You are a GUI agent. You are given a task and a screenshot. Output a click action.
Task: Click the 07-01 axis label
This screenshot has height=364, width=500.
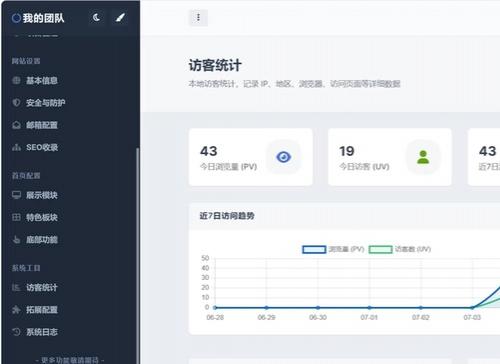pyautogui.click(x=369, y=317)
